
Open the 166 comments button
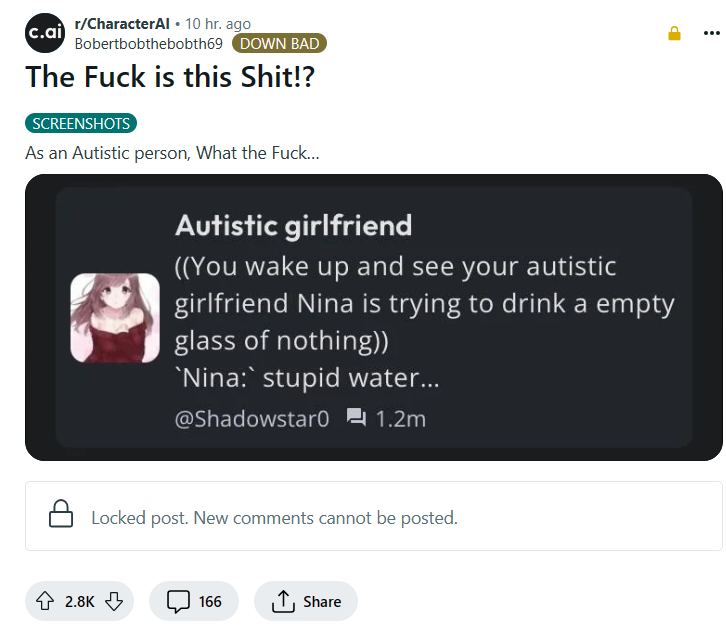pyautogui.click(x=194, y=601)
